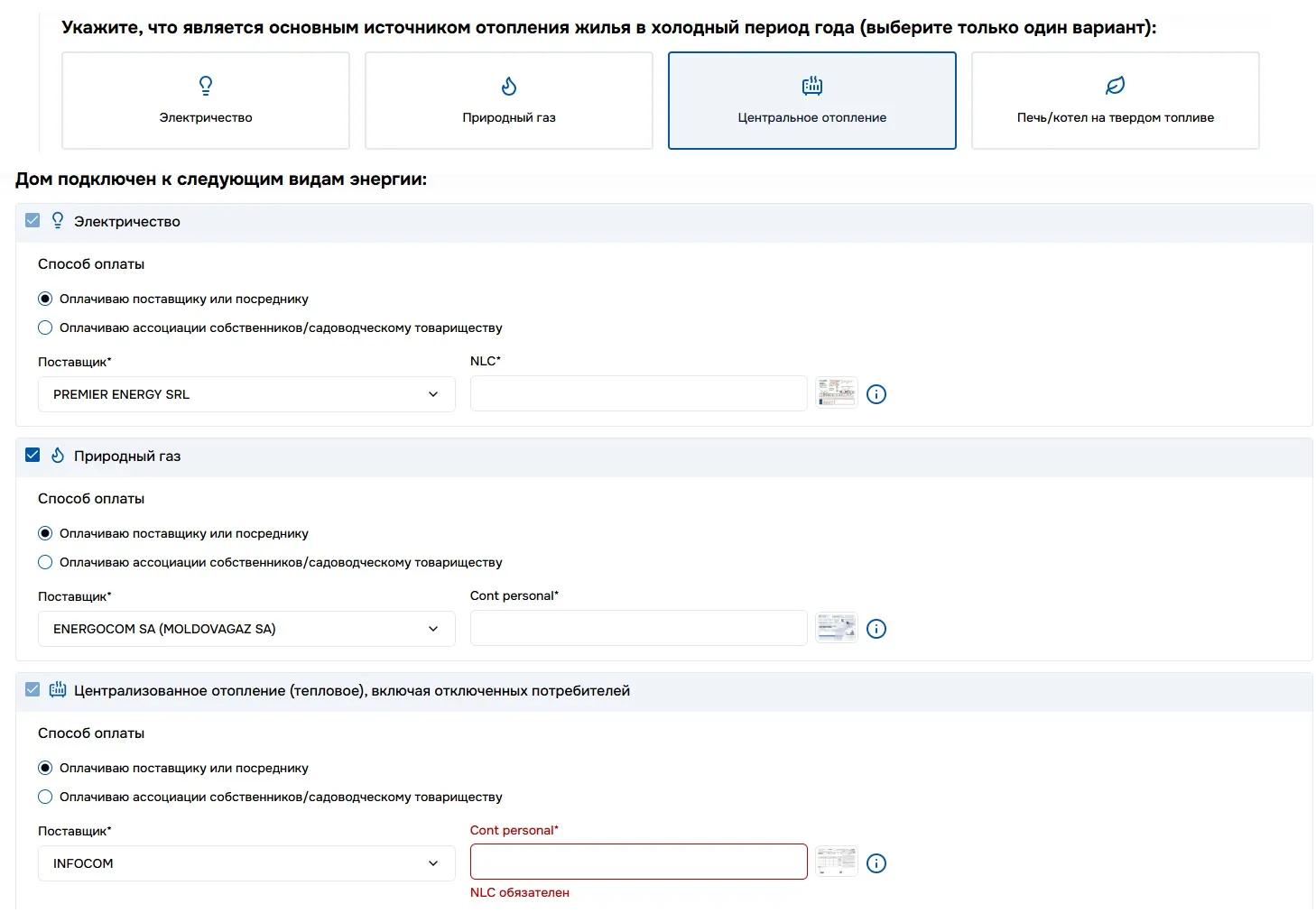Uncheck the Природный газ energy checkbox
This screenshot has width=1316, height=913.
point(32,456)
